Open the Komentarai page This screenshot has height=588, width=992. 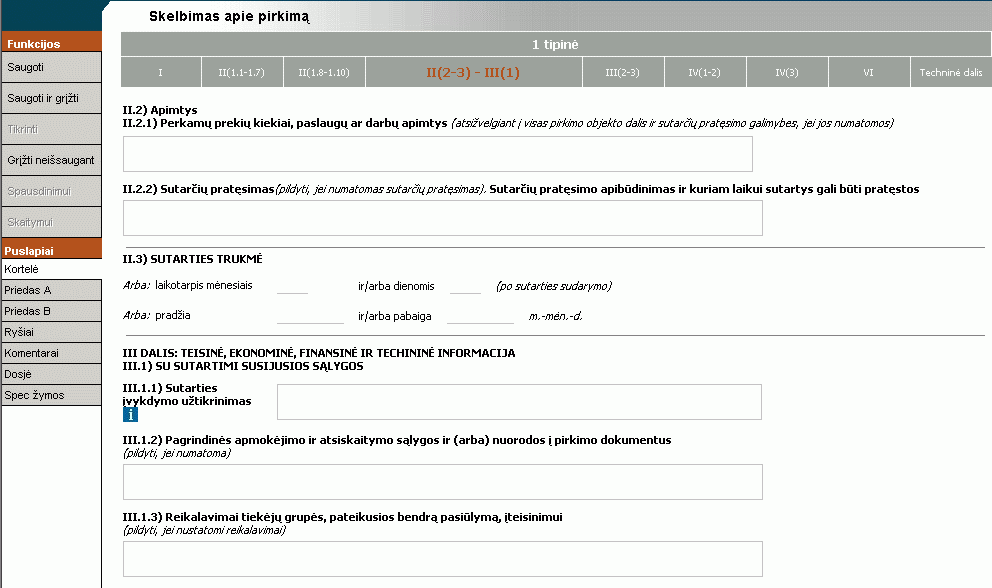coord(51,353)
